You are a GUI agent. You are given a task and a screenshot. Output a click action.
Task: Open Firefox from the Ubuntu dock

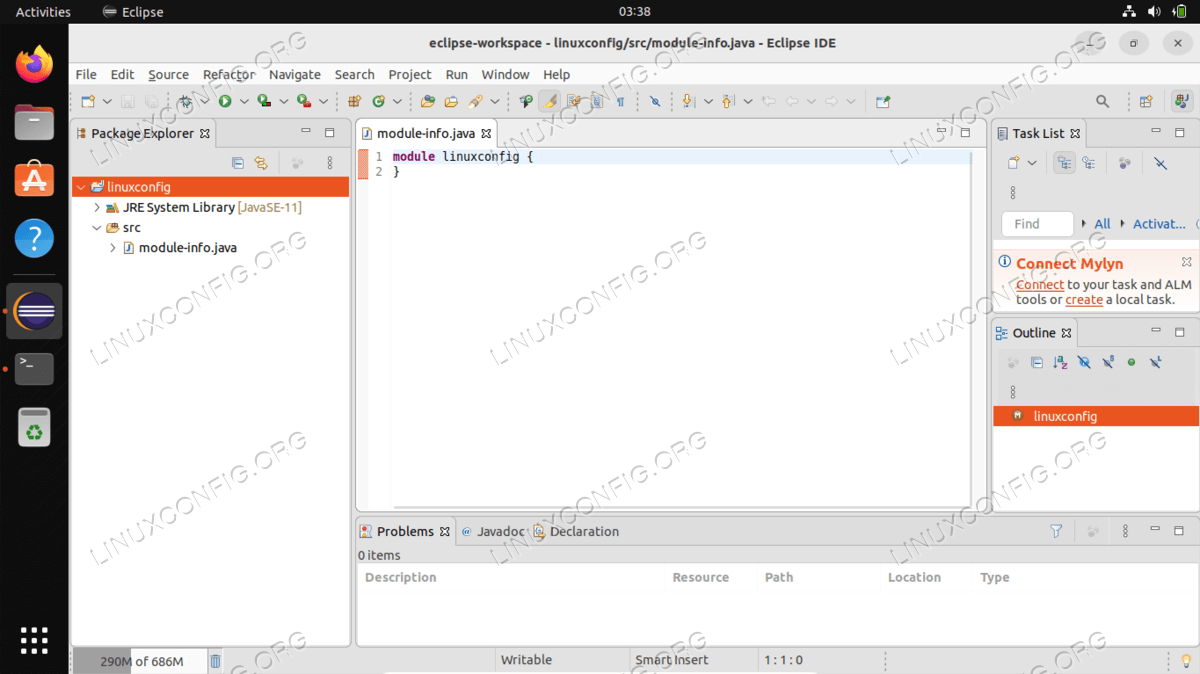(35, 65)
